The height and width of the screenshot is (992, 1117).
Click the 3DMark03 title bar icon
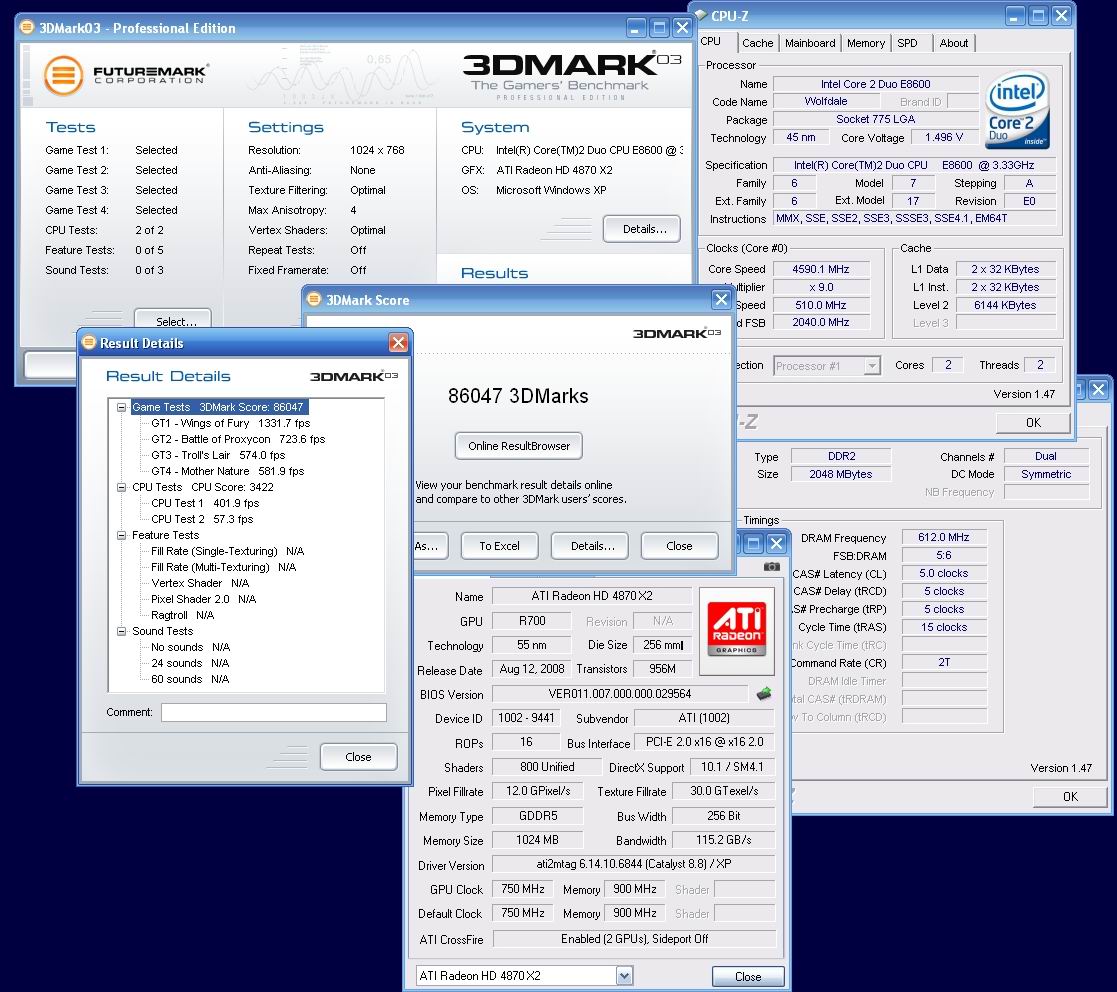point(27,27)
